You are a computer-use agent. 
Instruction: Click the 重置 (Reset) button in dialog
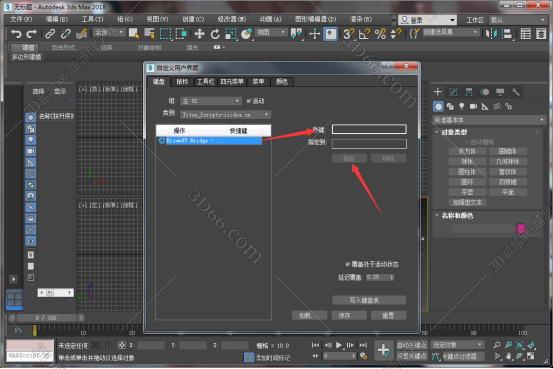388,315
